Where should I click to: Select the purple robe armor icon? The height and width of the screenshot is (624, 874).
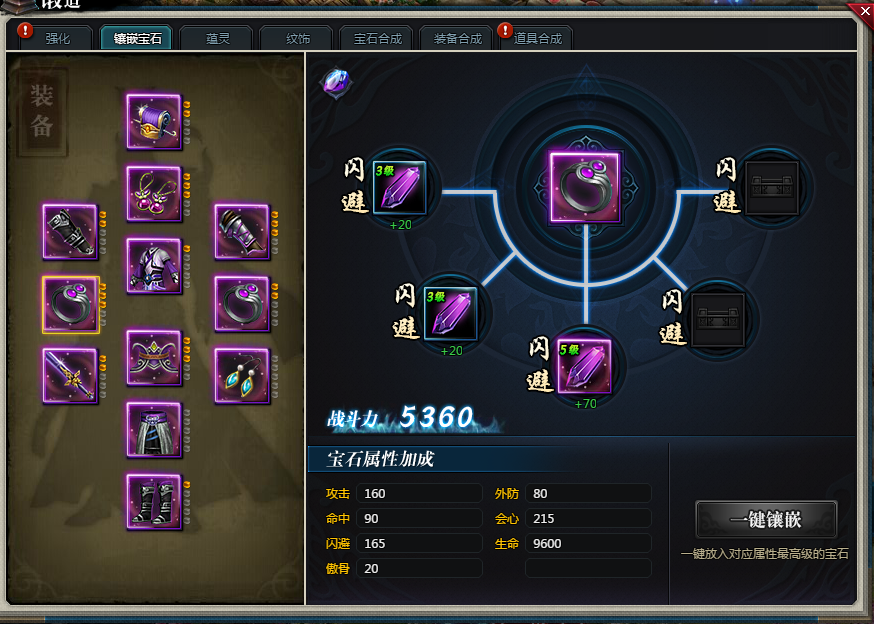tap(154, 266)
